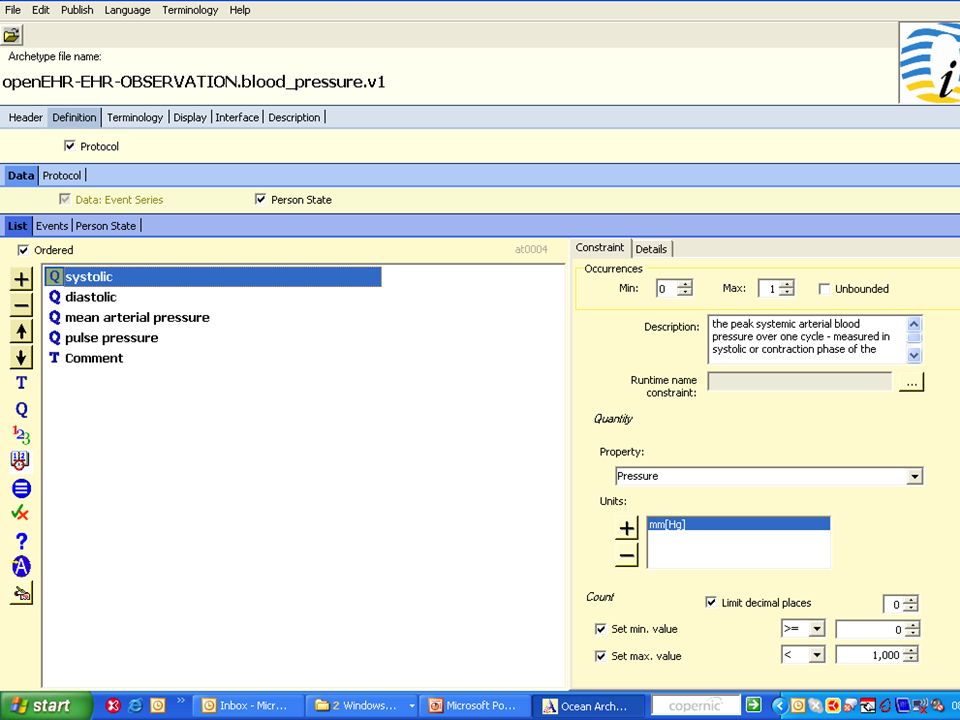Toggle Set min. value checkbox
This screenshot has height=720, width=960.
(x=601, y=629)
